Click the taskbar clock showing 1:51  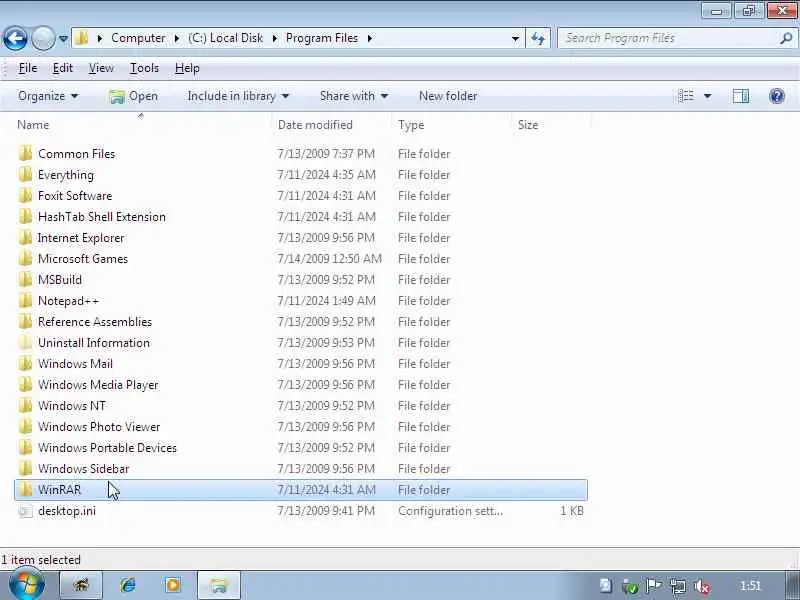pos(750,586)
